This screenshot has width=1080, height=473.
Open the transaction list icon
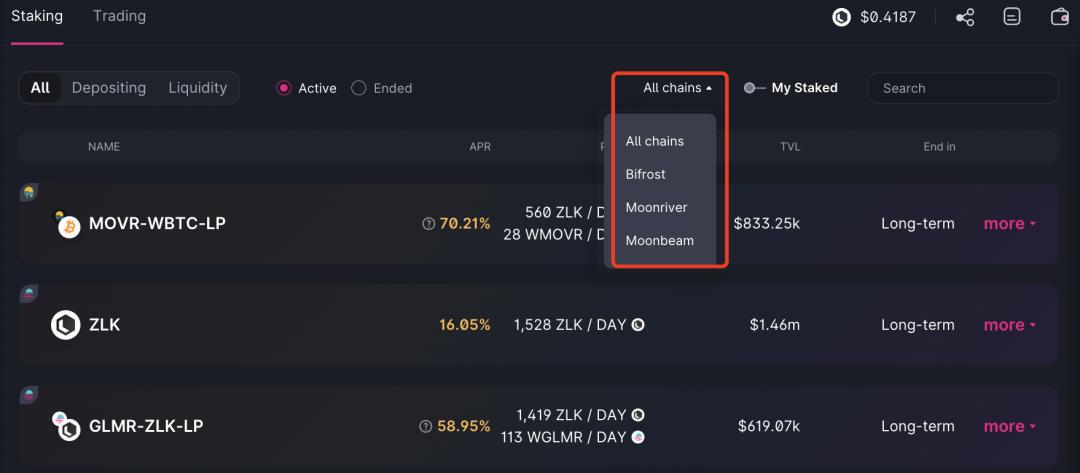click(x=1013, y=17)
